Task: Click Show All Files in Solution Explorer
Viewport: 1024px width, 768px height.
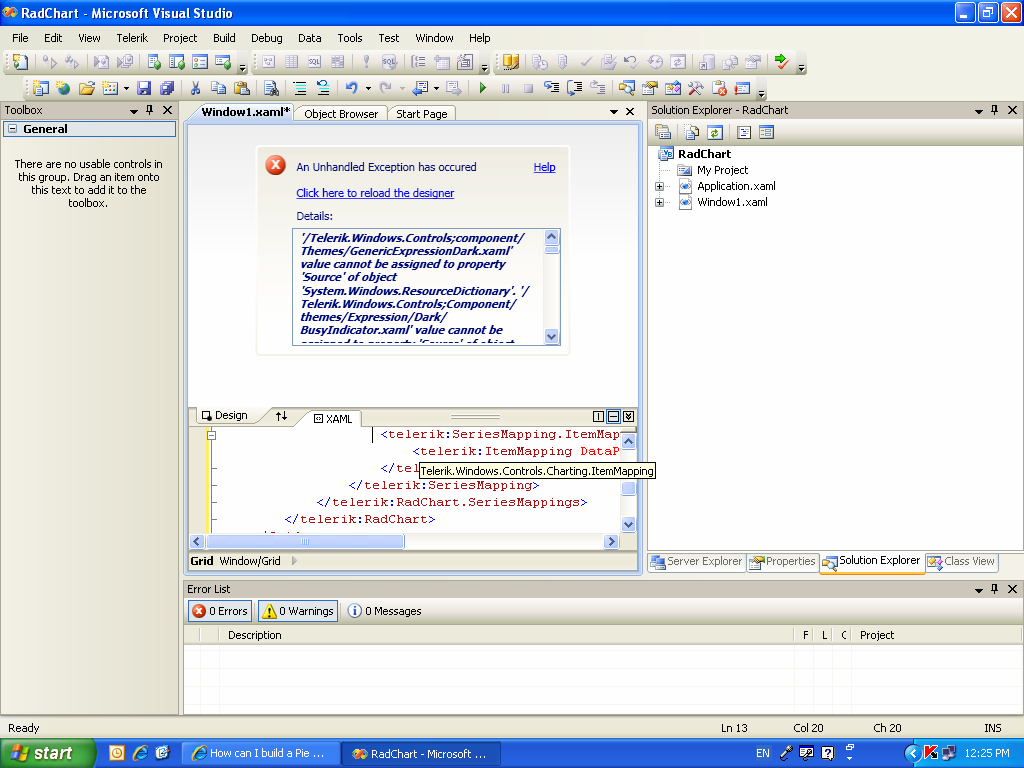Action: [x=692, y=133]
